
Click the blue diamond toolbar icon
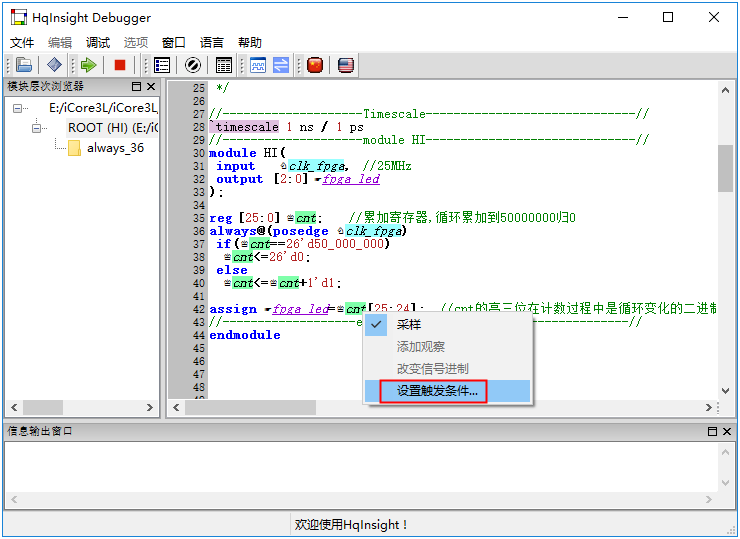pyautogui.click(x=54, y=65)
